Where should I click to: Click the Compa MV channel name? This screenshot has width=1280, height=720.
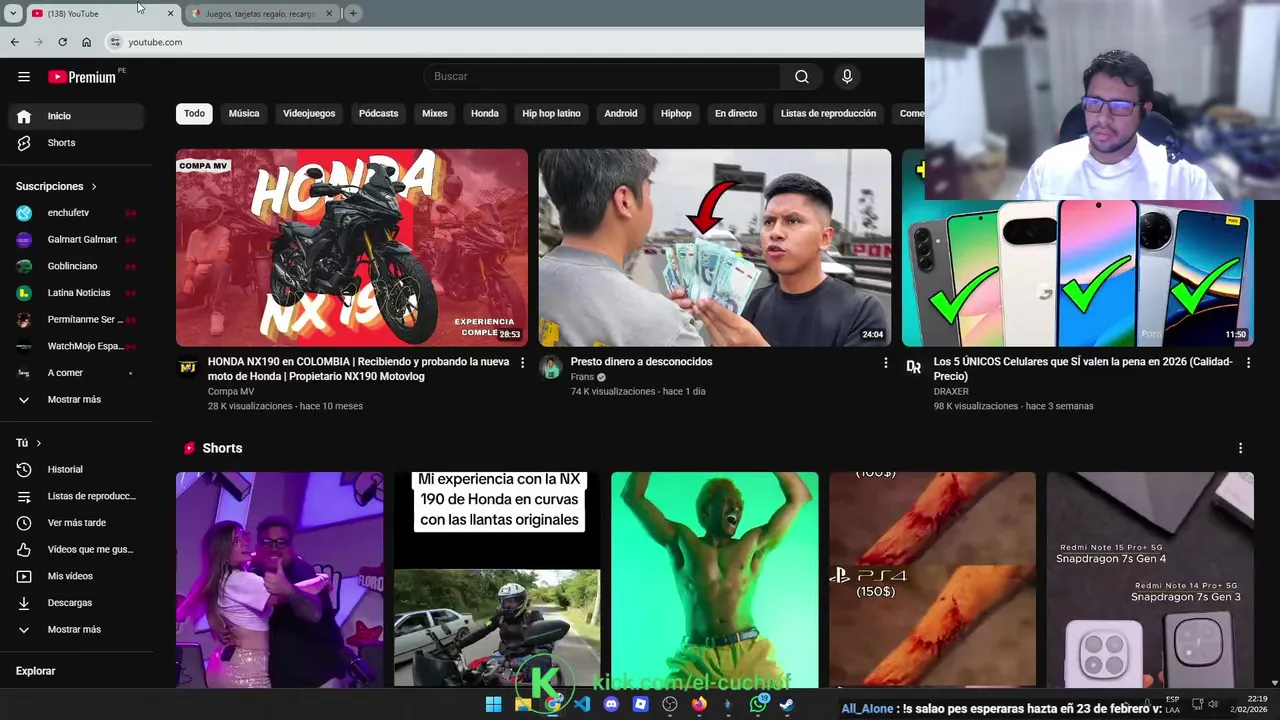coord(231,392)
